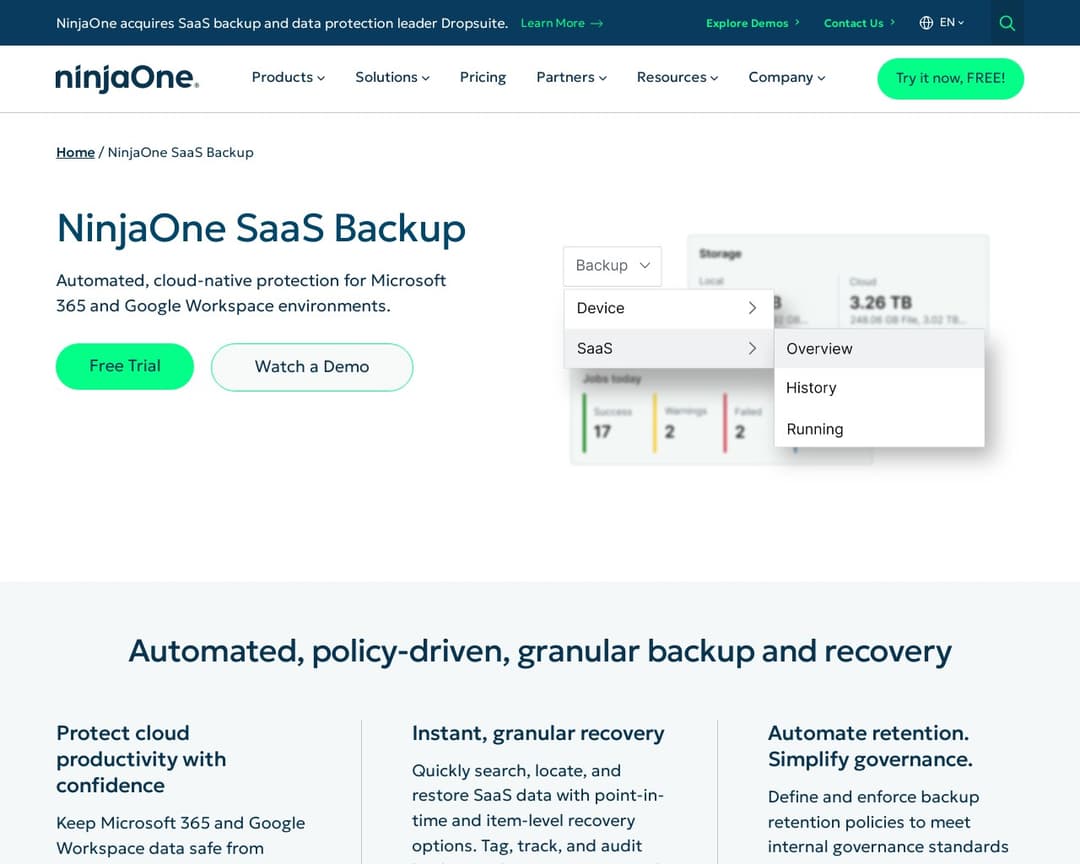1080x864 pixels.
Task: Expand the Solutions menu
Action: (392, 77)
